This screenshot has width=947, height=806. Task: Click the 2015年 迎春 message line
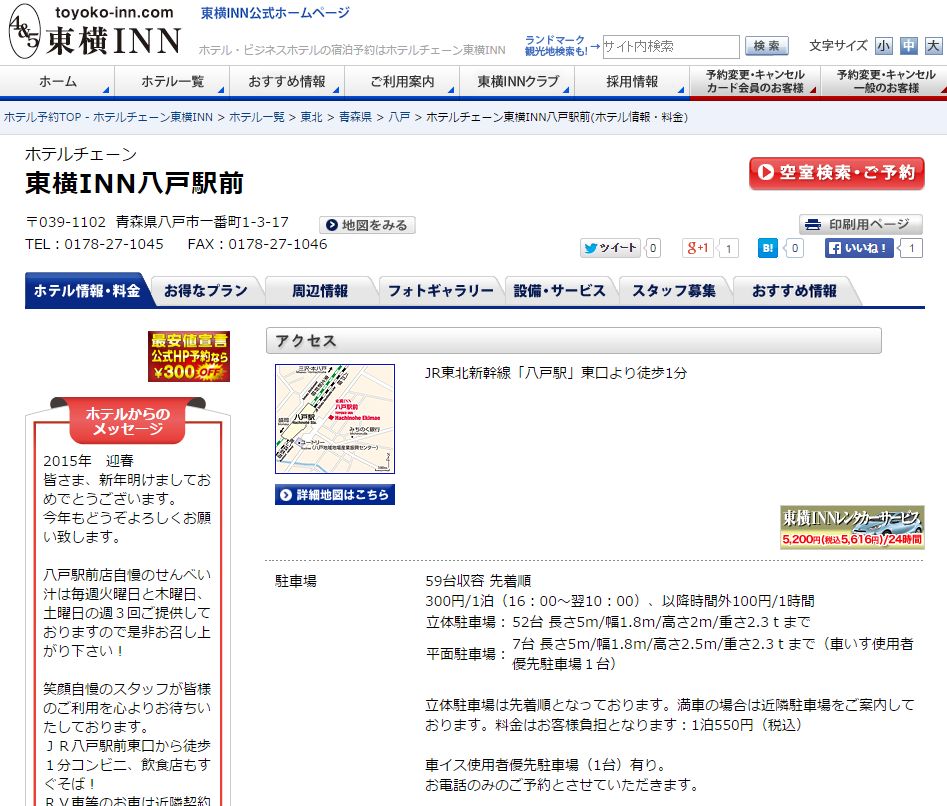click(x=88, y=461)
